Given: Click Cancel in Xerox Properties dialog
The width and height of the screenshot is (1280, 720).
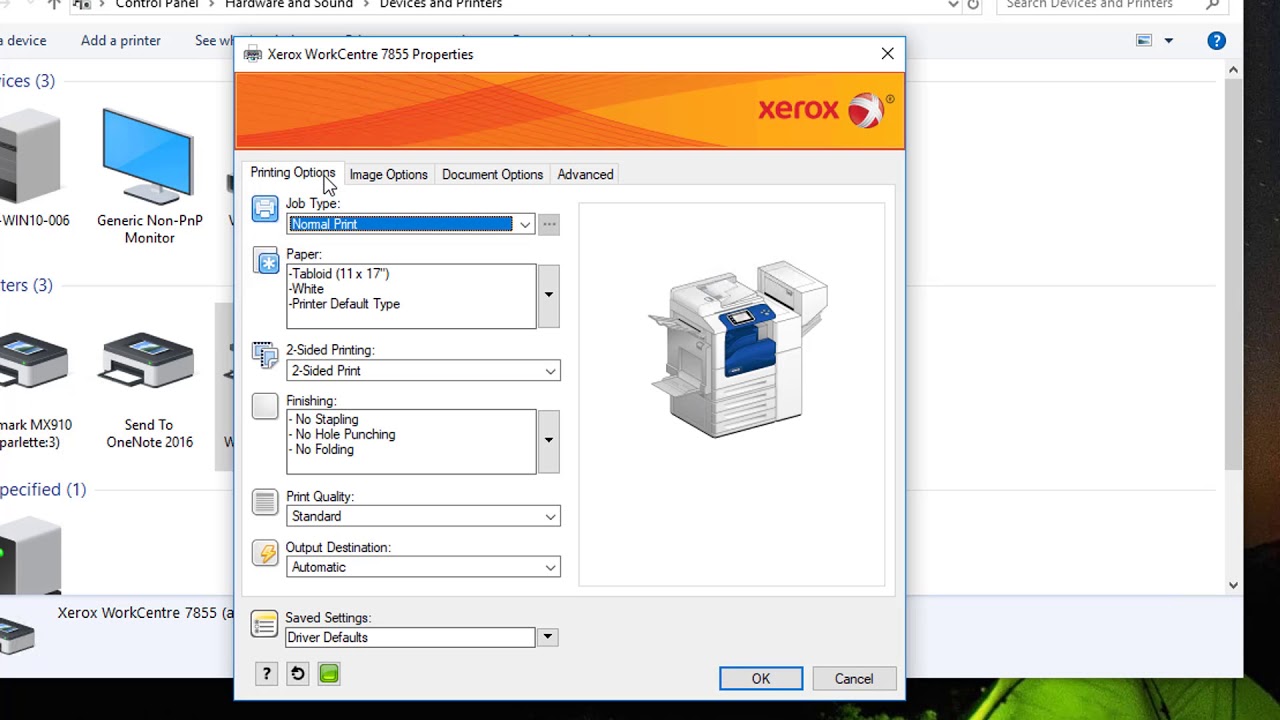Looking at the screenshot, I should (x=854, y=679).
